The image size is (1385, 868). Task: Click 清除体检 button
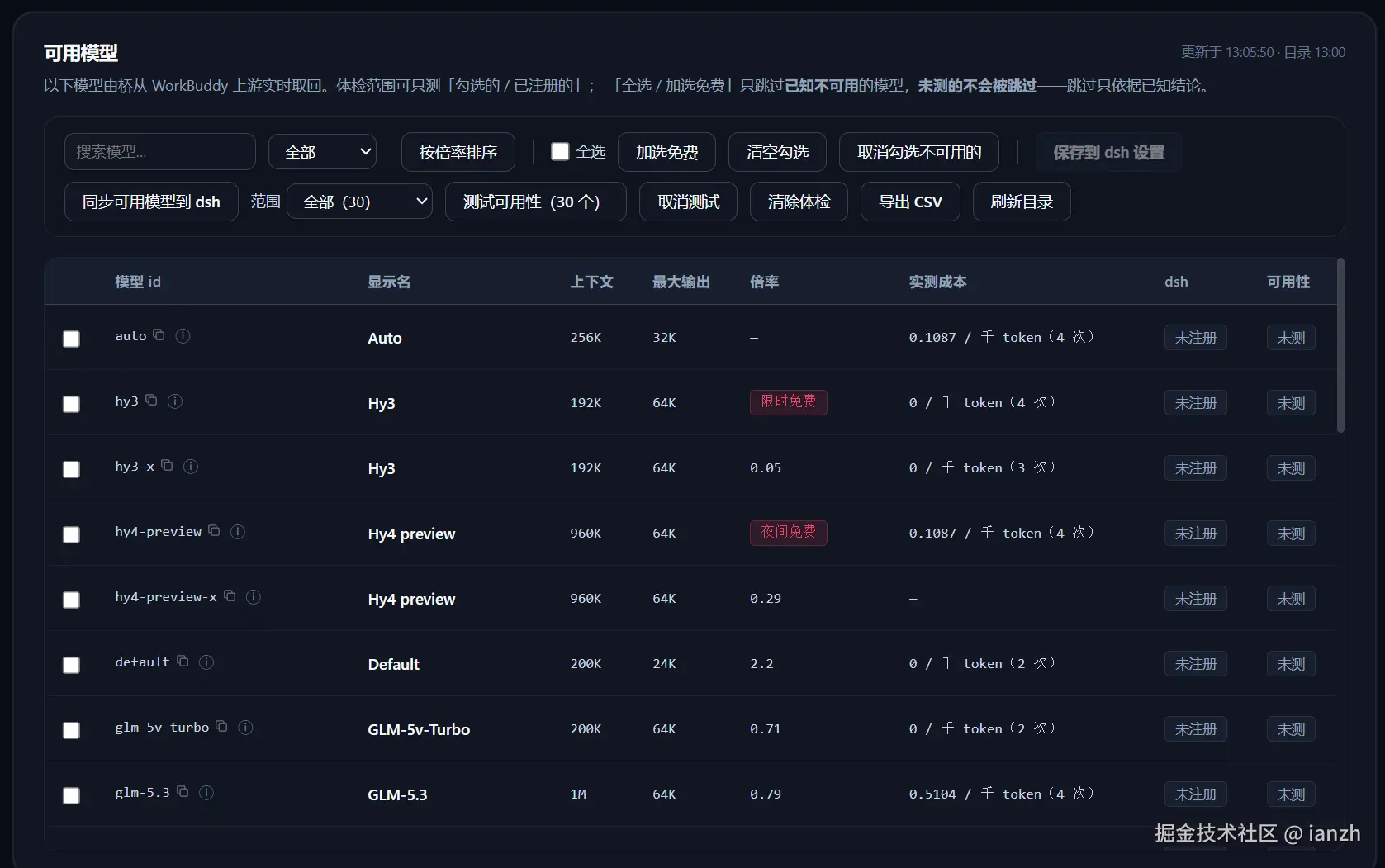tap(799, 202)
